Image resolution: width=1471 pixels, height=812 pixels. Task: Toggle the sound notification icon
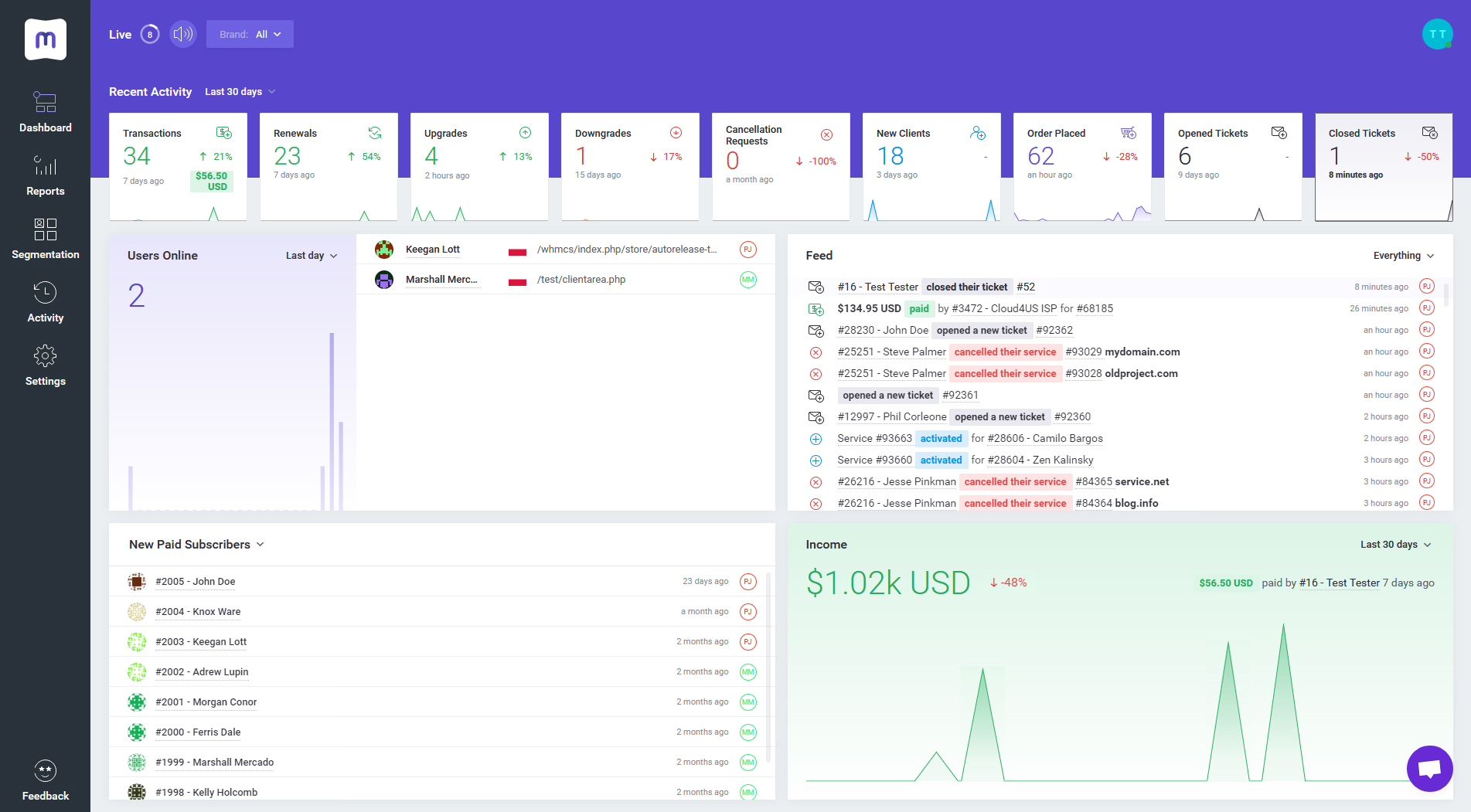183,34
